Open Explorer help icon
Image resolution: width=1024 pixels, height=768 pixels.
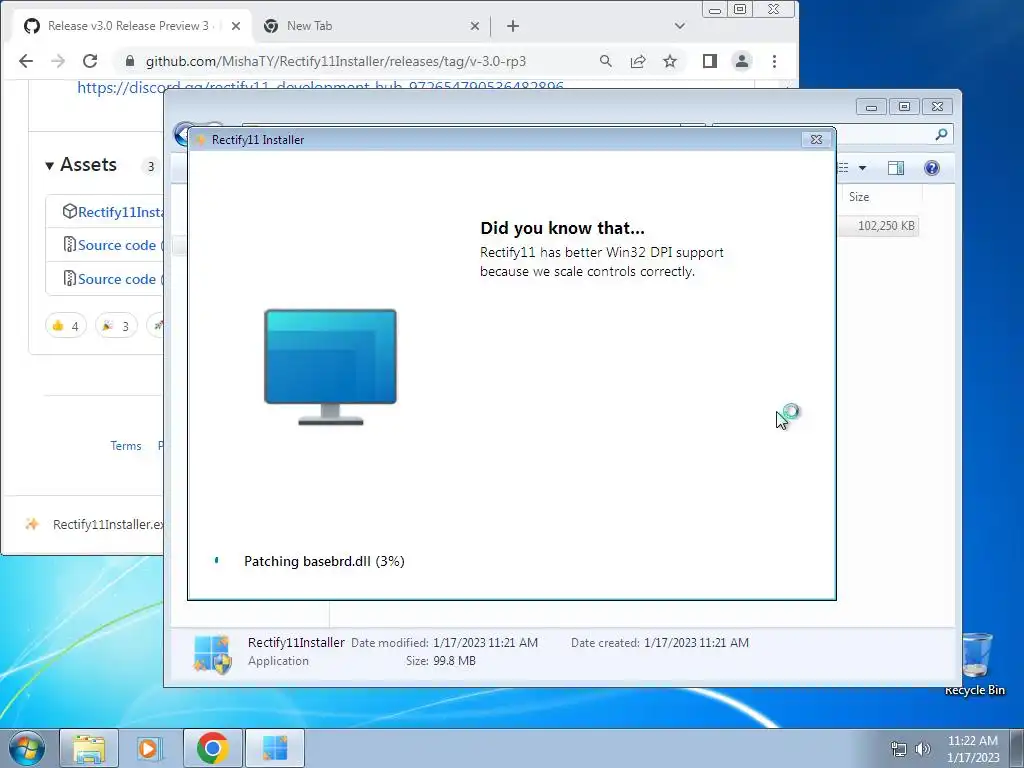[932, 168]
